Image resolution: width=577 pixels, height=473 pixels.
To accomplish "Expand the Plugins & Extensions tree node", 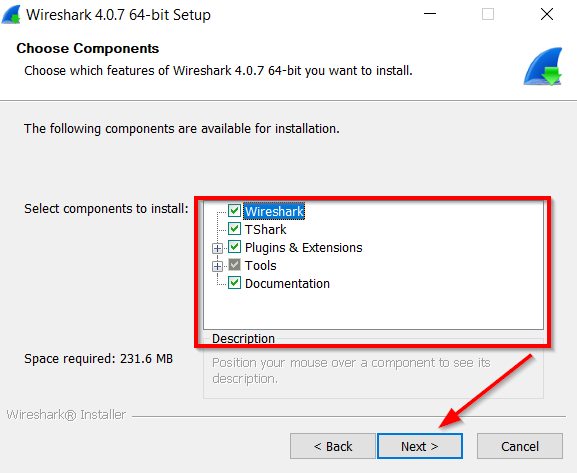I will 217,248.
